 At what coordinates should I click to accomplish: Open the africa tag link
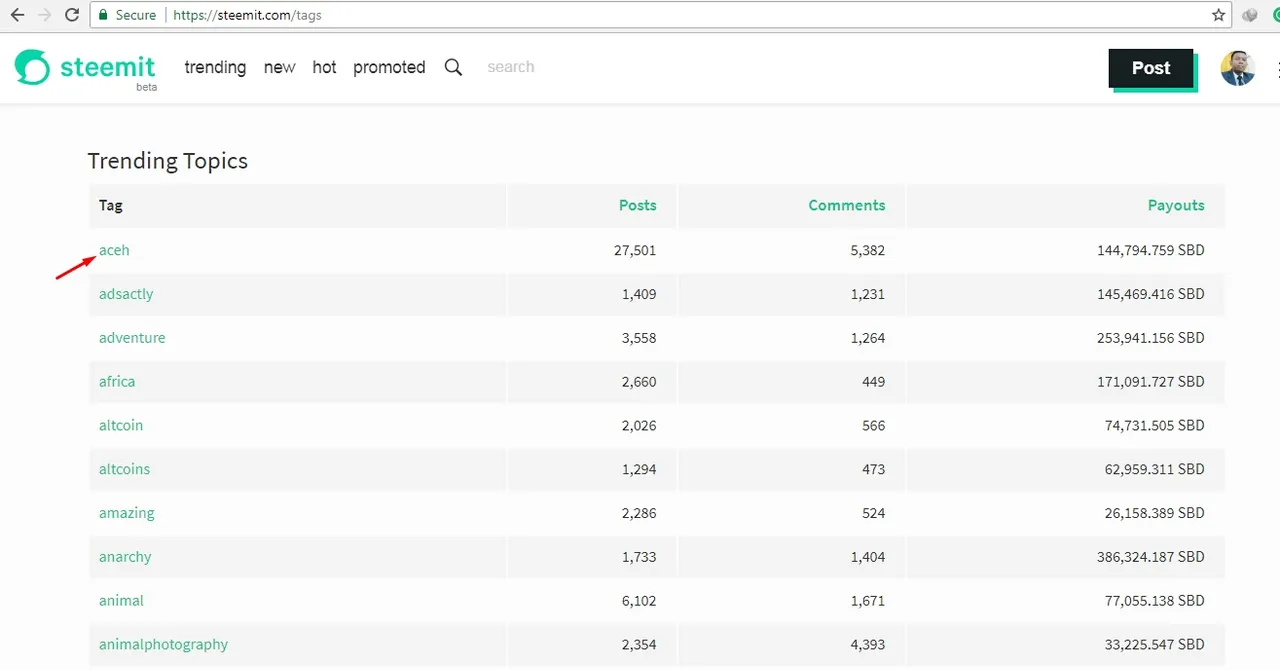coord(117,381)
